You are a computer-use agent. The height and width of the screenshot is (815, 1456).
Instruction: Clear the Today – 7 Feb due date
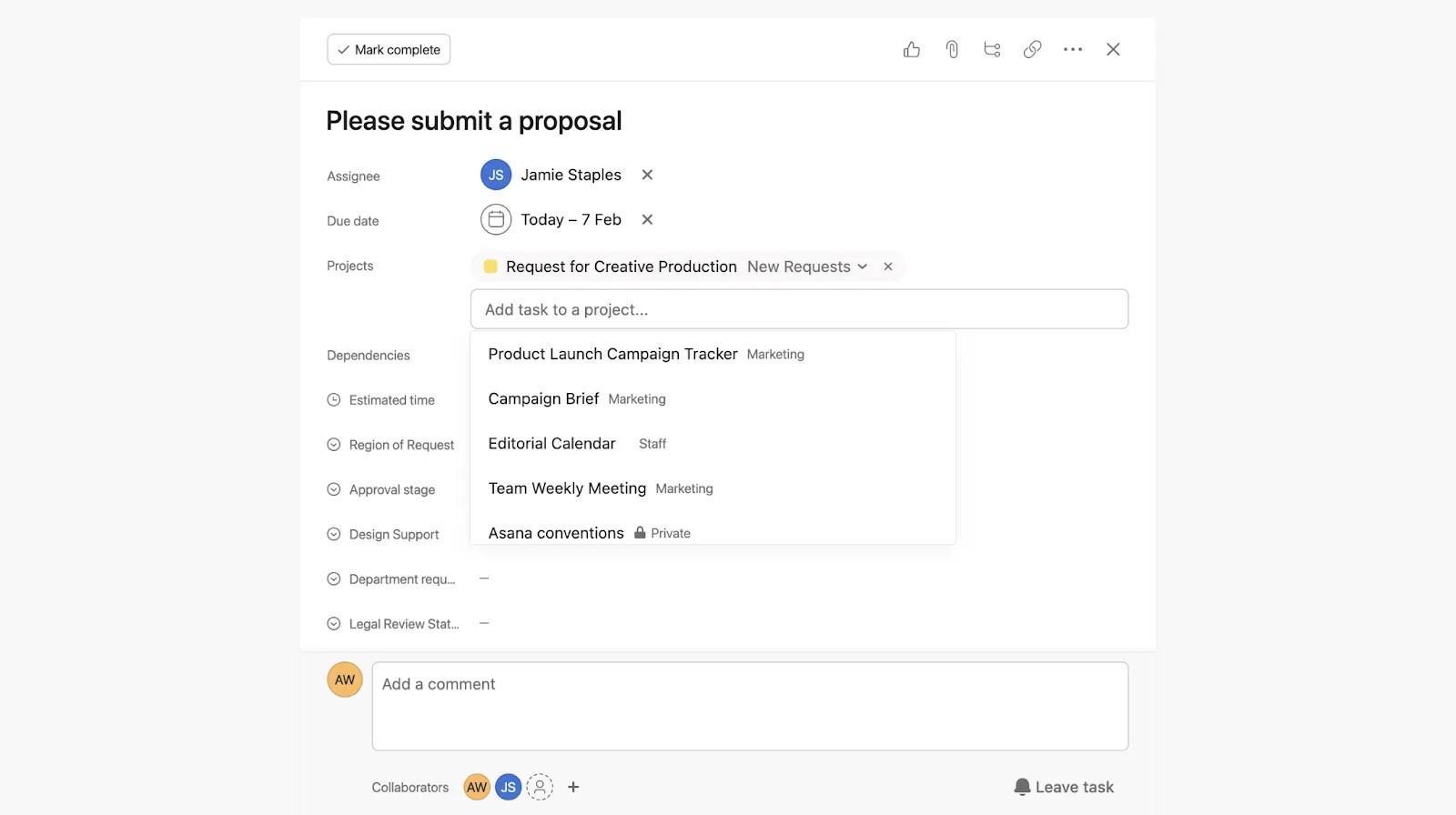pyautogui.click(x=647, y=220)
